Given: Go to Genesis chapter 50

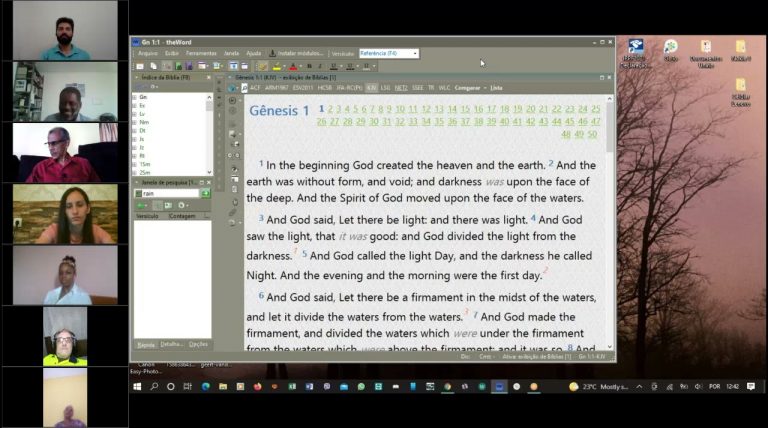Looking at the screenshot, I should pos(592,134).
